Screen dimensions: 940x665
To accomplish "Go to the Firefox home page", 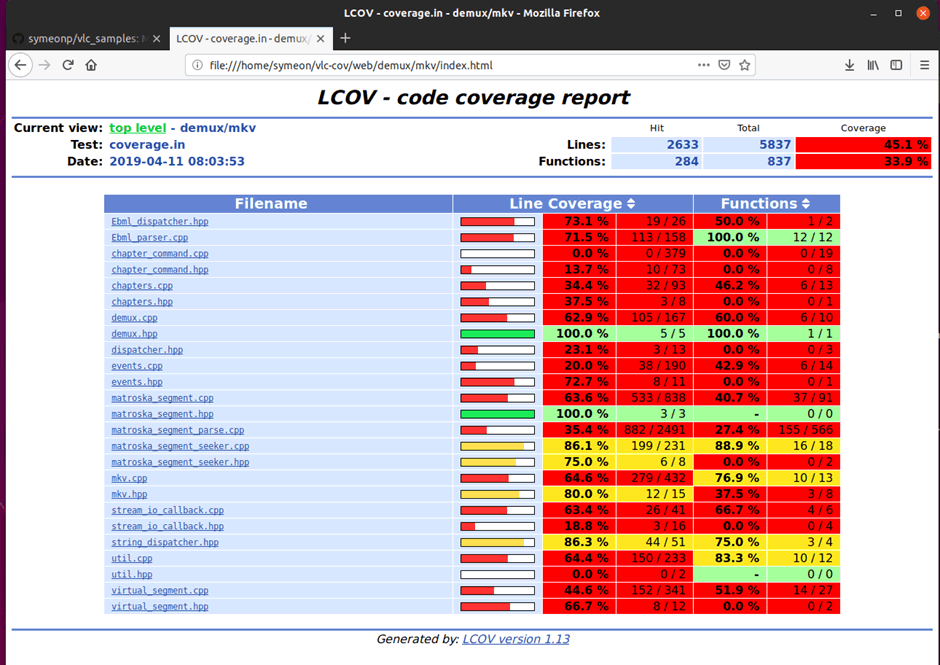I will 91,65.
